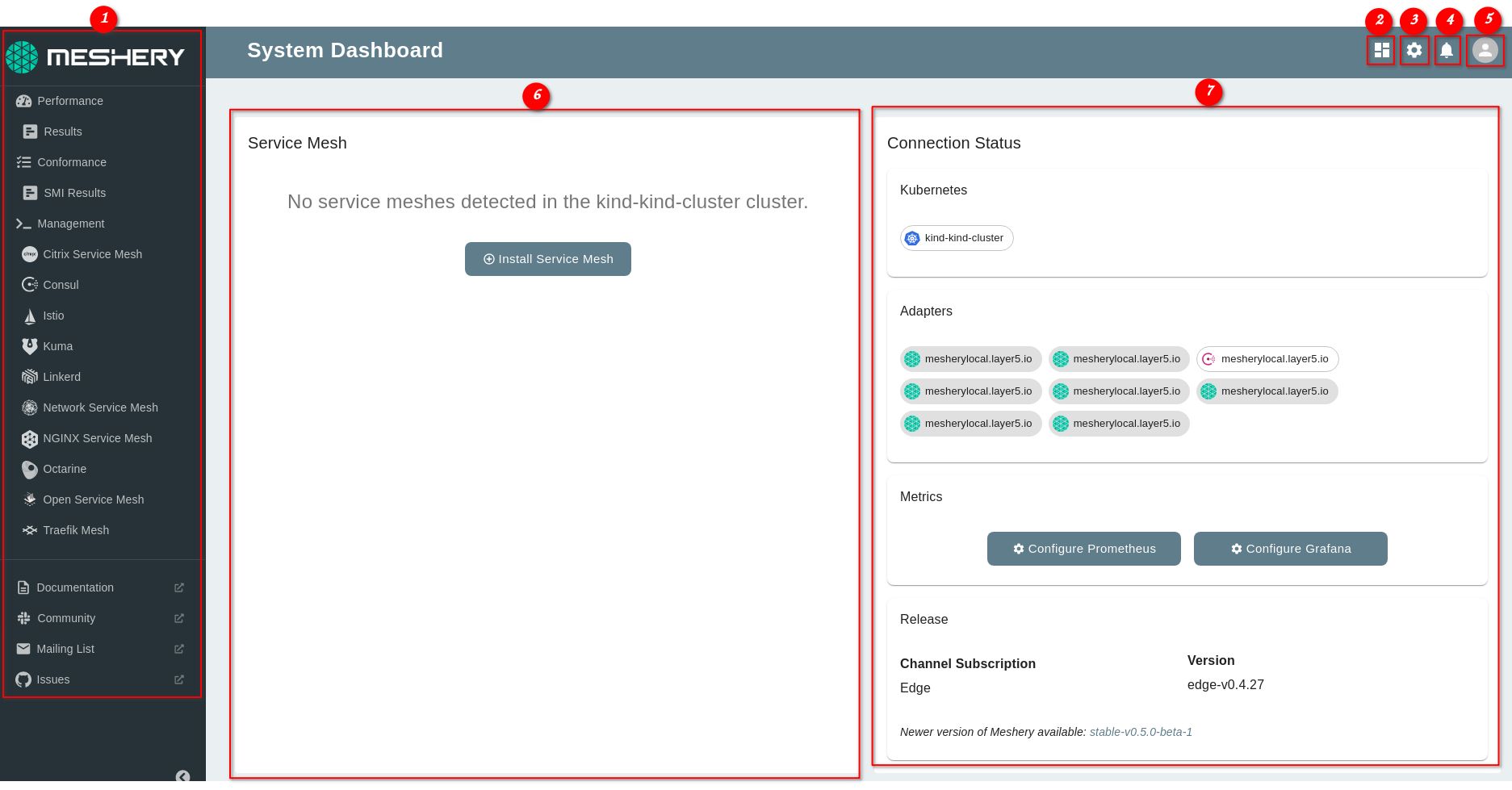The height and width of the screenshot is (790, 1512).
Task: Select the Traefik Mesh icon
Action: [x=30, y=530]
